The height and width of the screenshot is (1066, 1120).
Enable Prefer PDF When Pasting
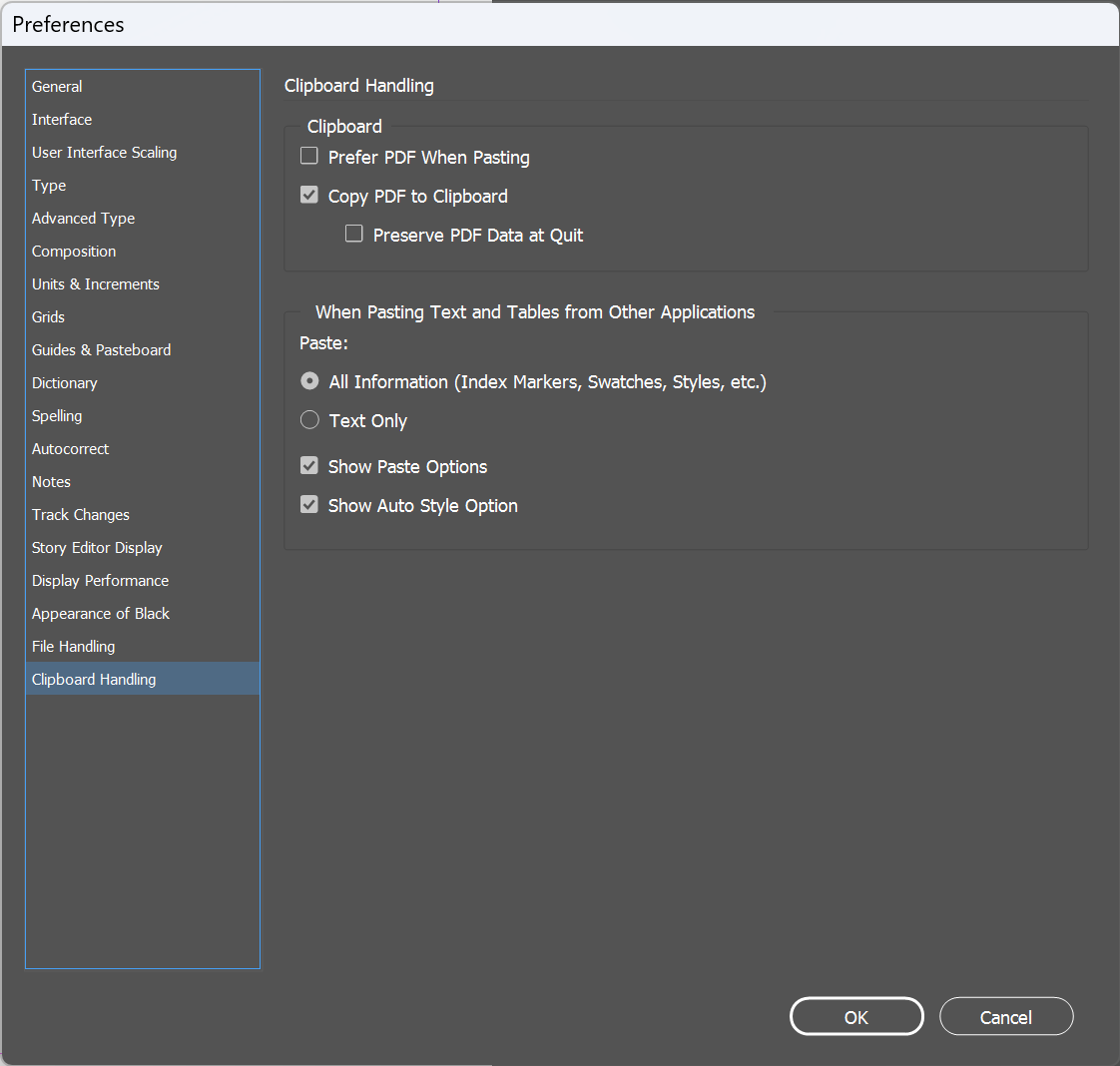(308, 156)
